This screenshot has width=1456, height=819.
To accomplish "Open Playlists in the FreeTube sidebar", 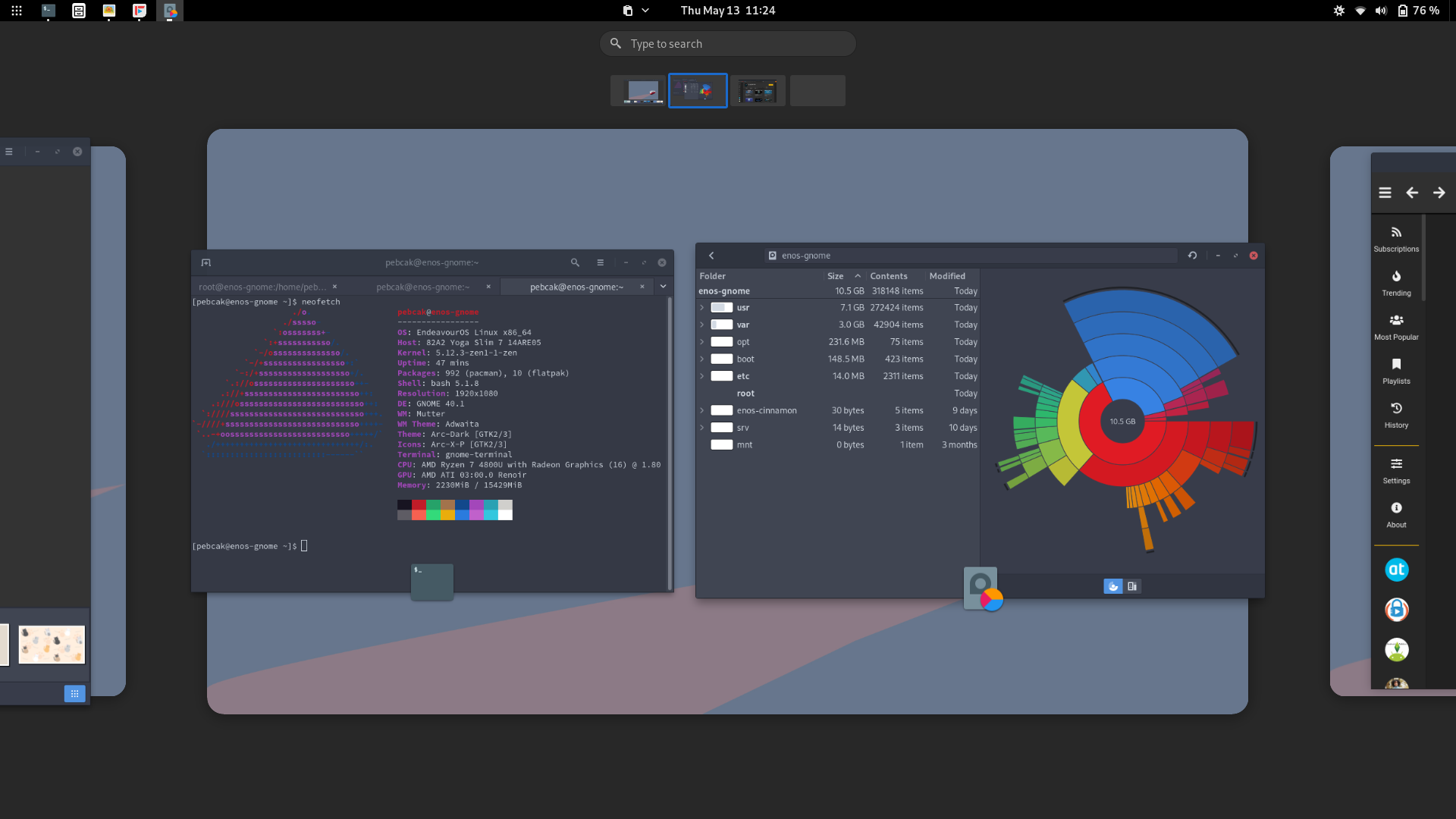I will pos(1396,371).
